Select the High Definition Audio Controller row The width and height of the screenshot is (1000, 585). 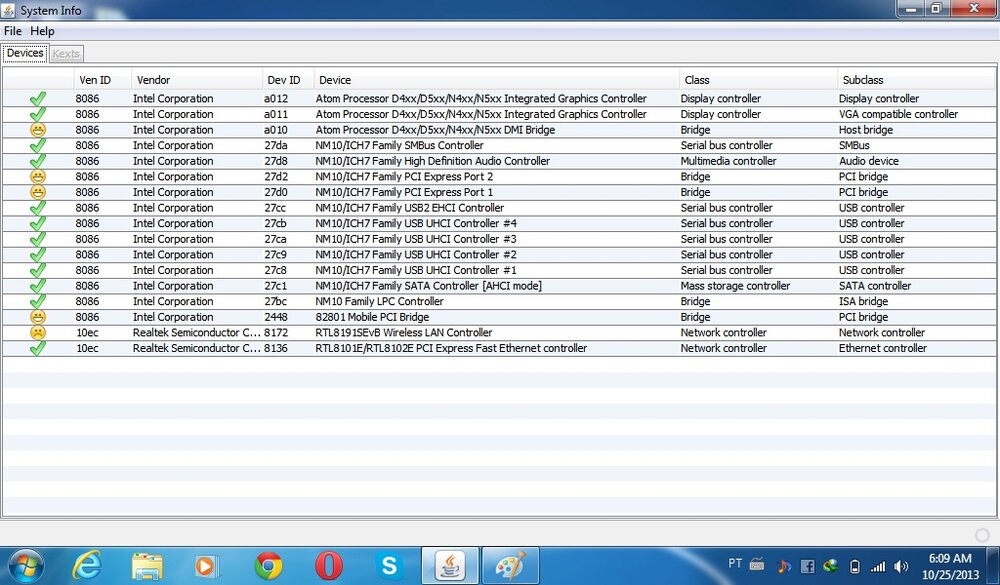[432, 161]
